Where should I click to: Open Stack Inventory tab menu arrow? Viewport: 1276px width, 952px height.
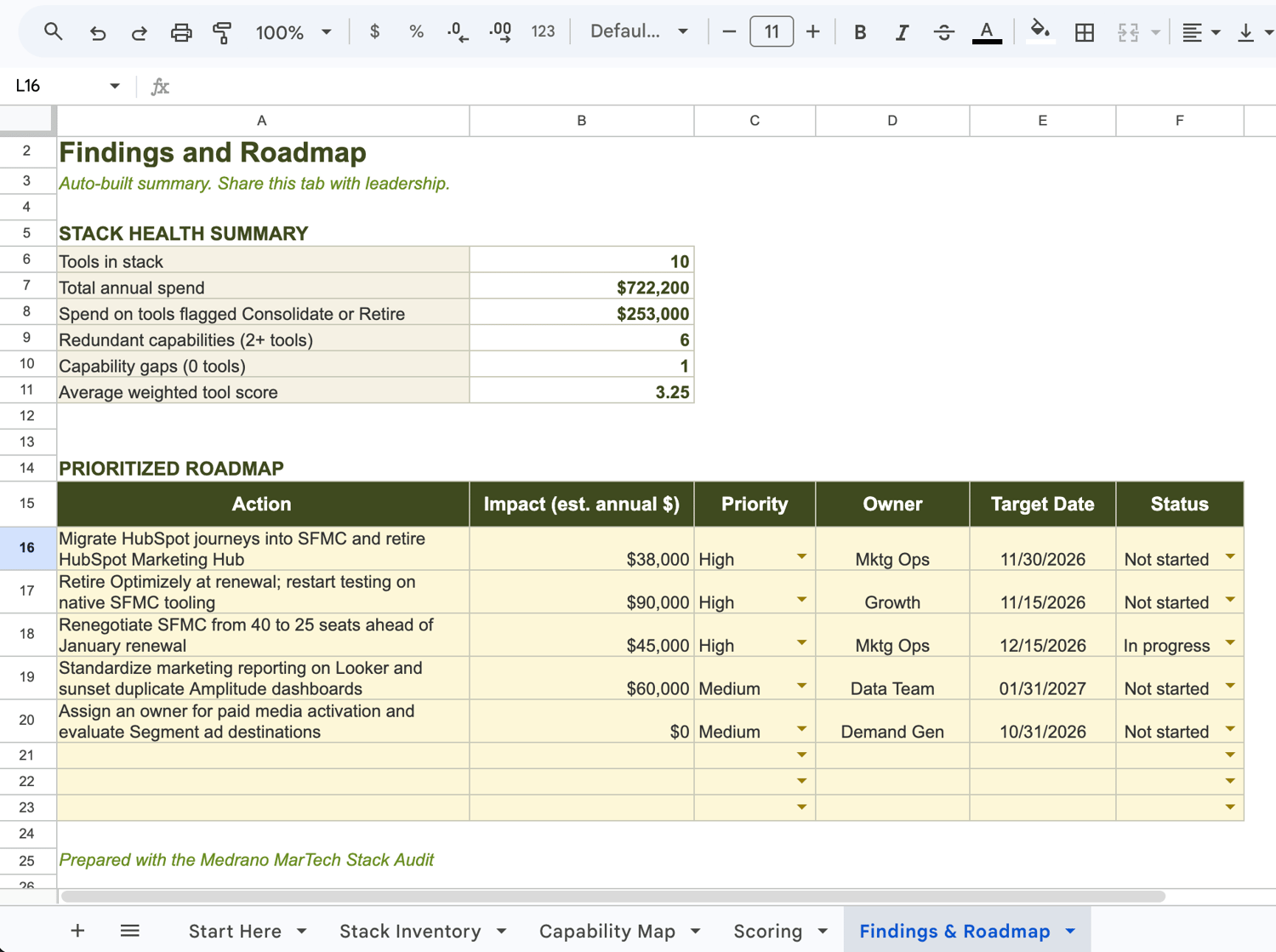pos(501,932)
